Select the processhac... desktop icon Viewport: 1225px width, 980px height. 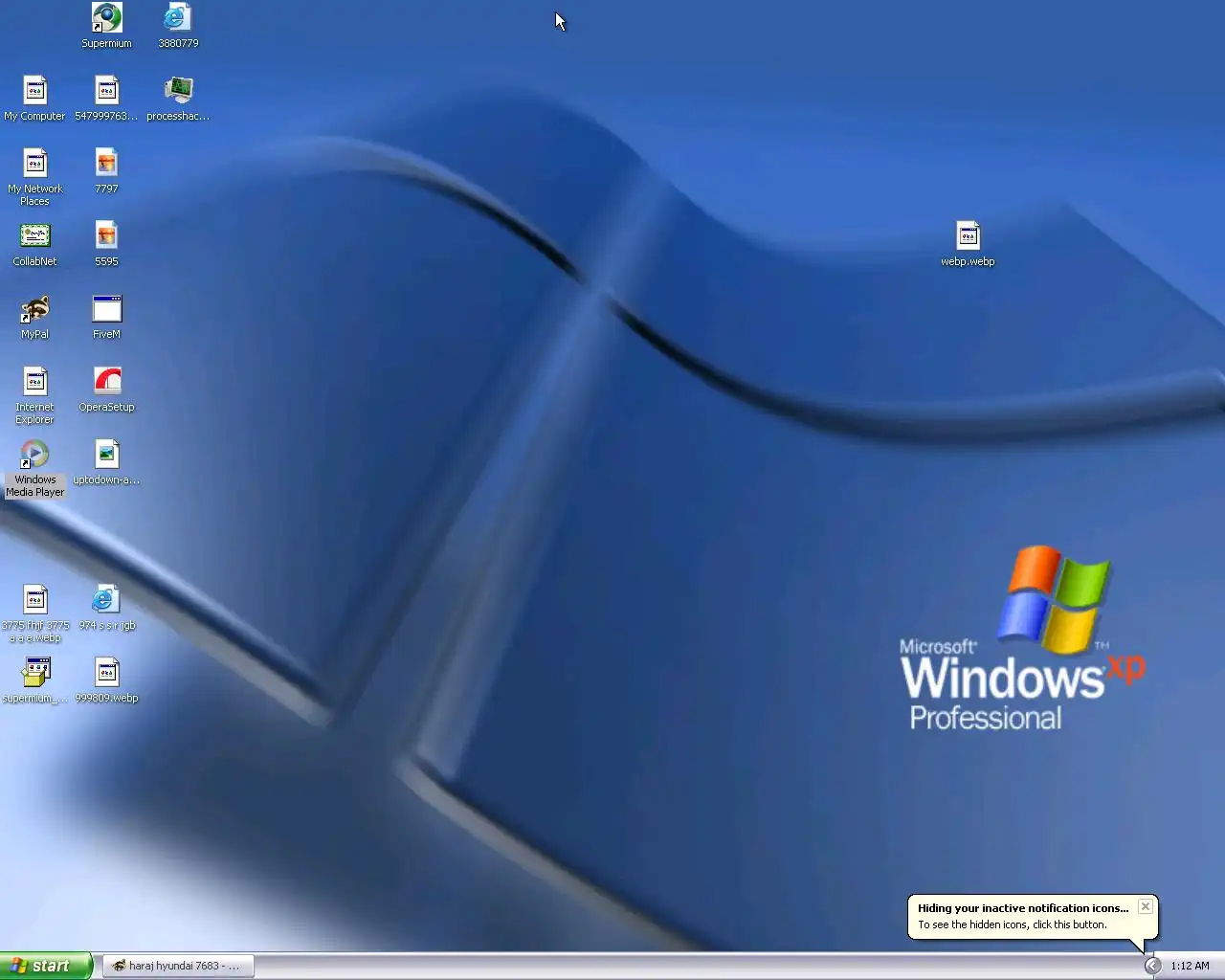[x=178, y=99]
